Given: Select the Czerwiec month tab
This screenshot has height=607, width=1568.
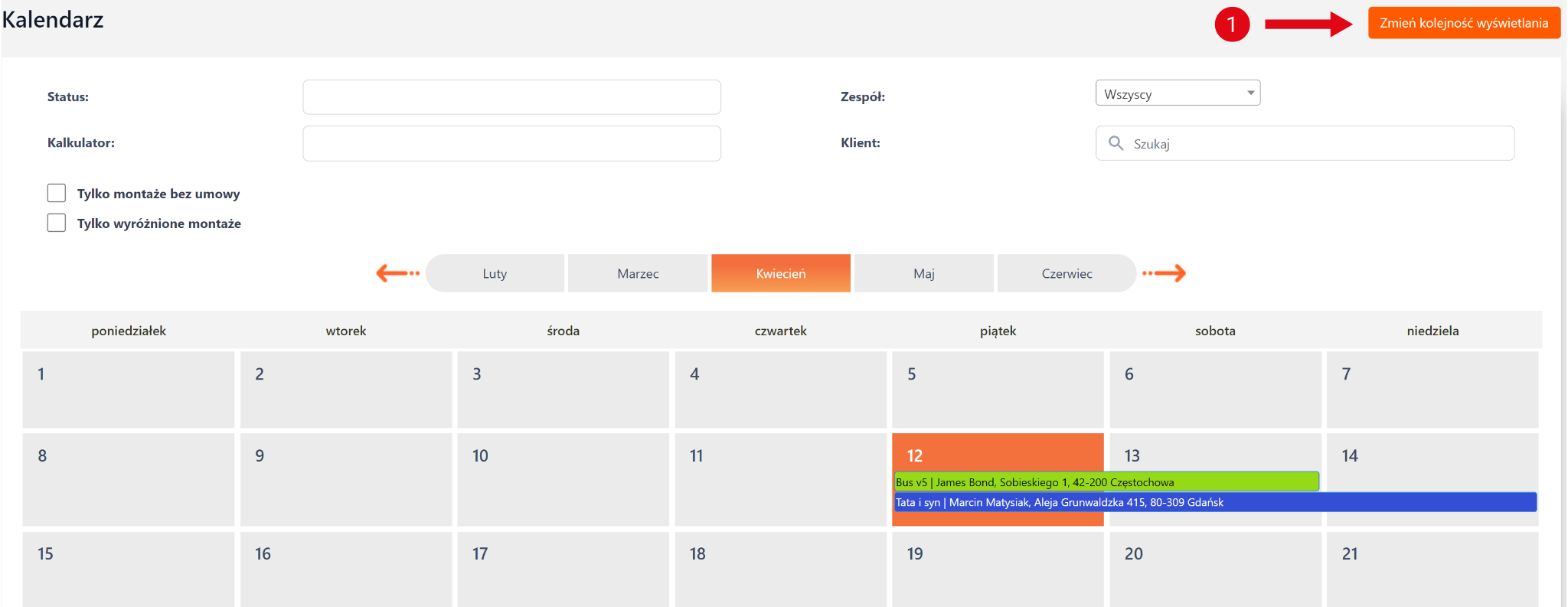Looking at the screenshot, I should point(1067,273).
